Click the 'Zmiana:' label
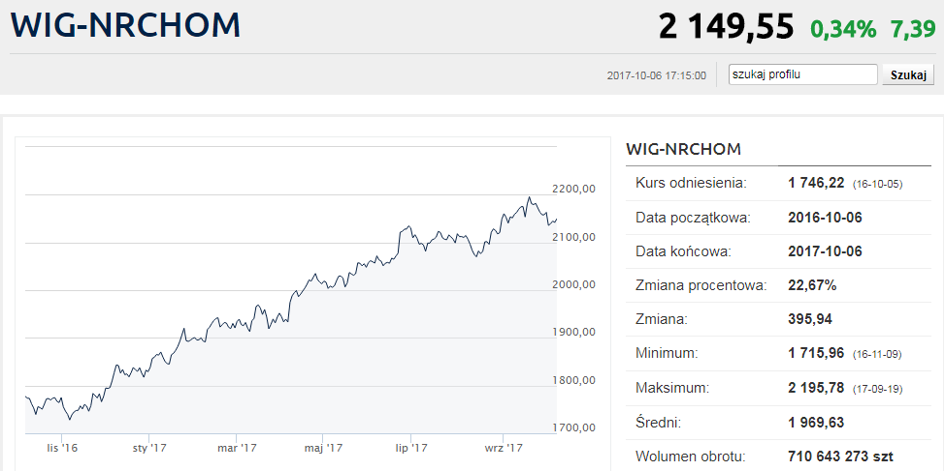 (662, 319)
